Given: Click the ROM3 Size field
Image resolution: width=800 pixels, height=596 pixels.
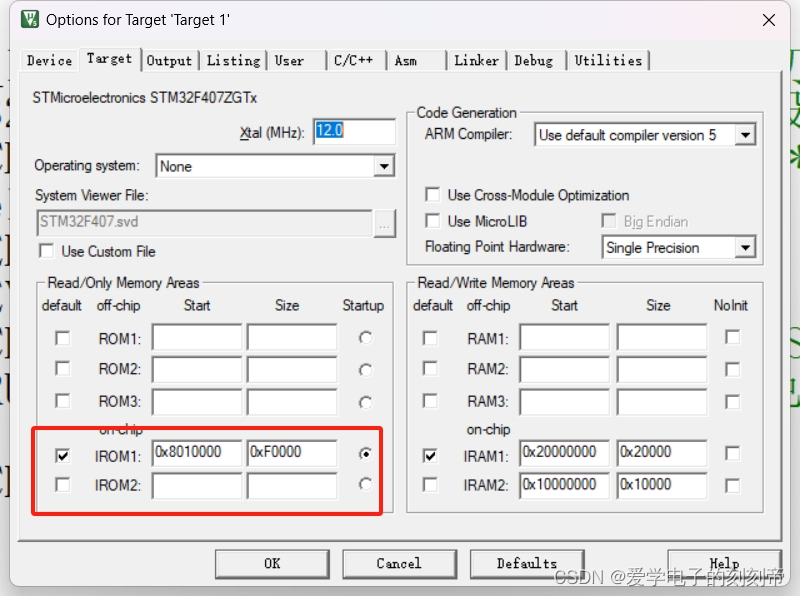Looking at the screenshot, I should pos(292,402).
